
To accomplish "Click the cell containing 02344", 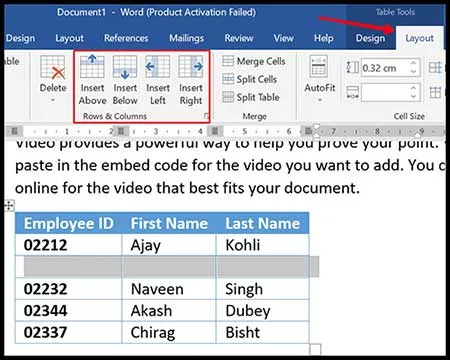I will click(68, 310).
